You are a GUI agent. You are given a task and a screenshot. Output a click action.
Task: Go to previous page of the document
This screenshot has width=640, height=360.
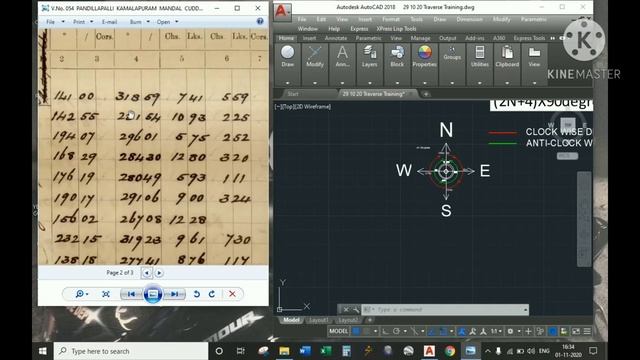coord(147,273)
